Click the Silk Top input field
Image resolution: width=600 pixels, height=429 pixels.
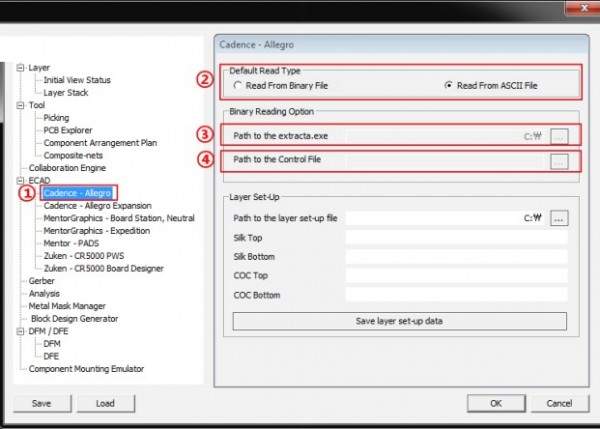click(456, 238)
